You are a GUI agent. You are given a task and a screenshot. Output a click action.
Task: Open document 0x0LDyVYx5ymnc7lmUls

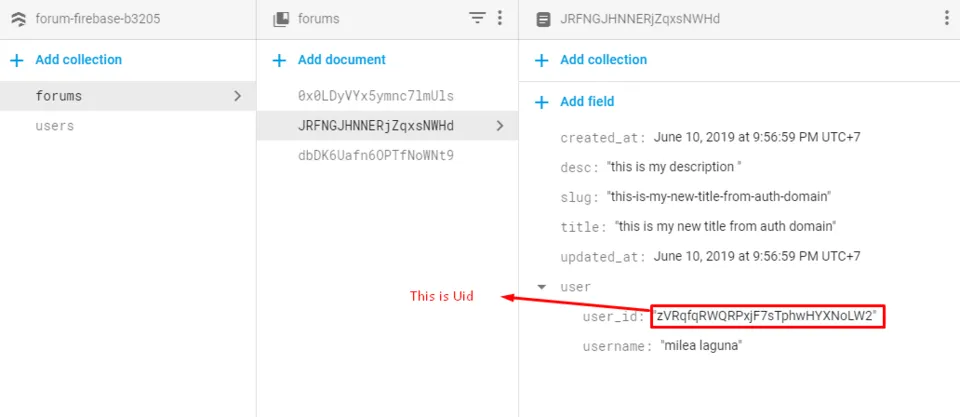376,96
